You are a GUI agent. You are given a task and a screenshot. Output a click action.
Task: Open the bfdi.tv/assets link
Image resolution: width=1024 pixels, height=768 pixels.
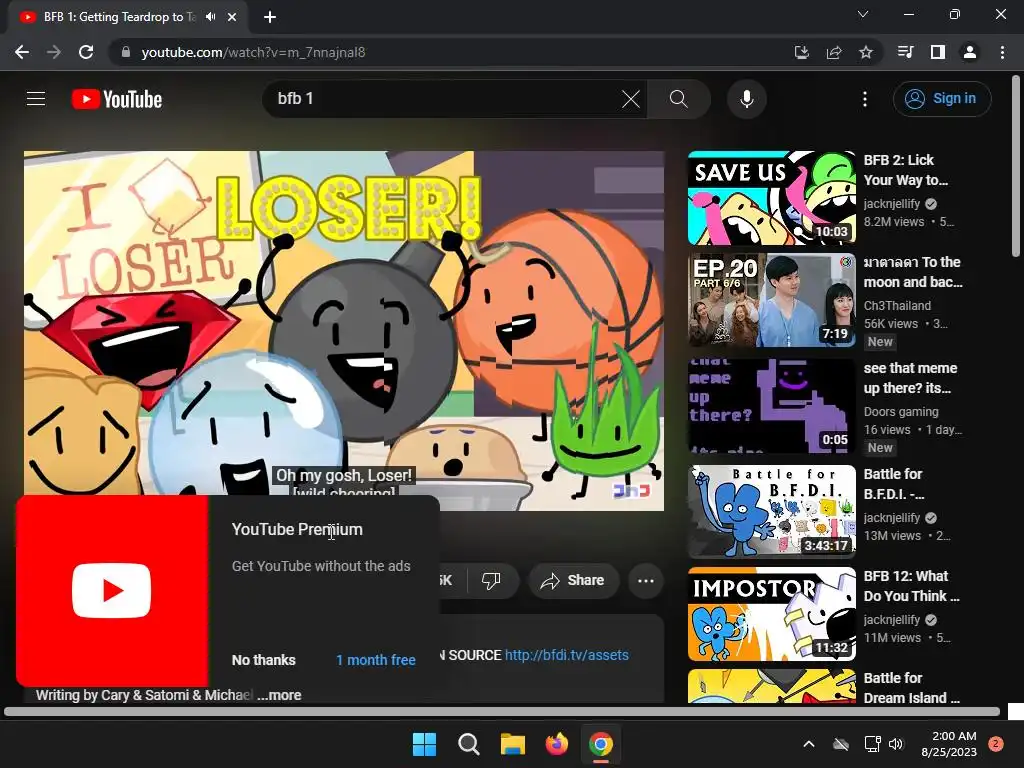point(567,655)
